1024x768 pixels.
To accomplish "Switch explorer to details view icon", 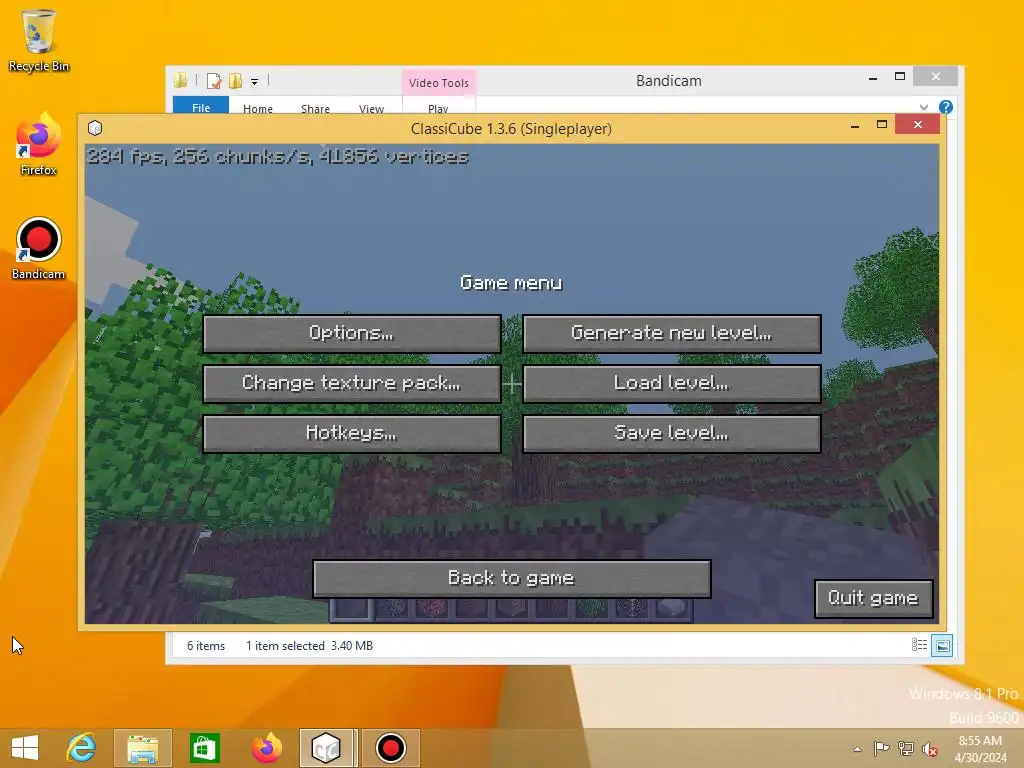I will [x=919, y=645].
